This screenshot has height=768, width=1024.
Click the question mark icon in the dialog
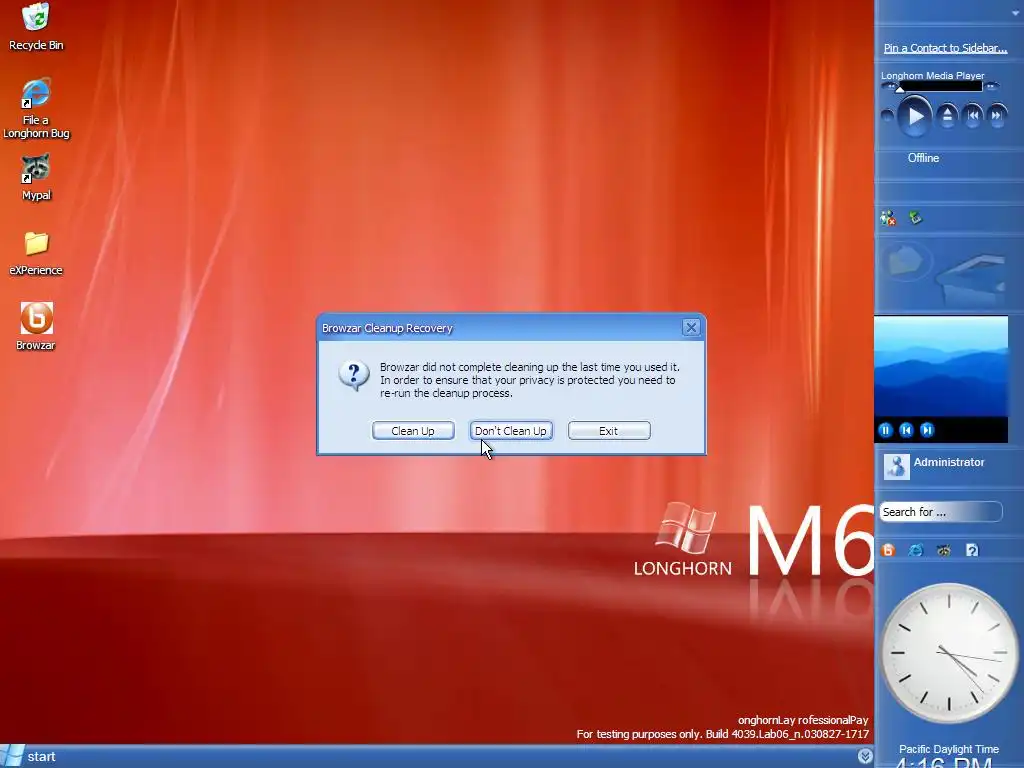point(354,376)
